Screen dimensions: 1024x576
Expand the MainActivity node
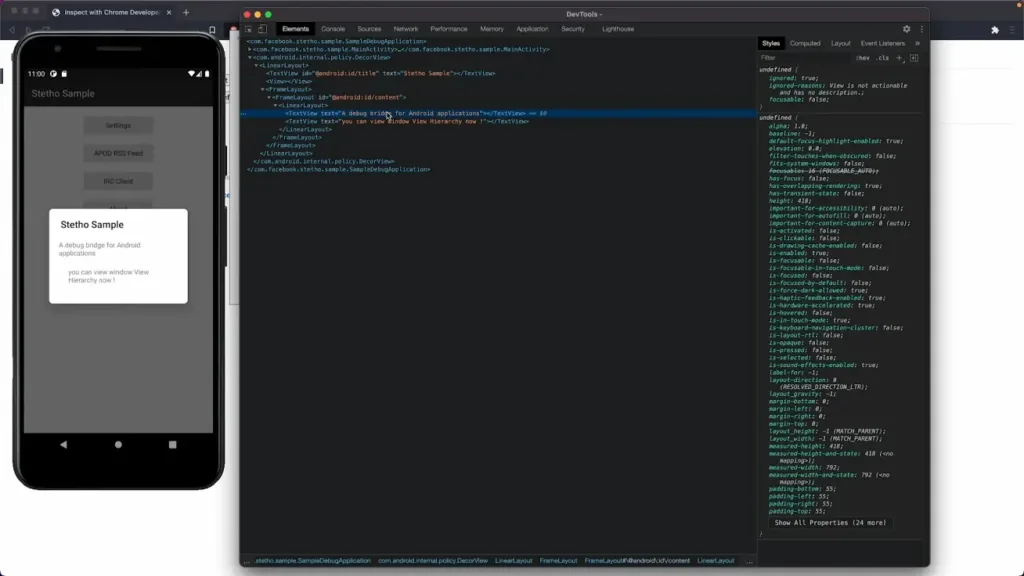(x=249, y=49)
